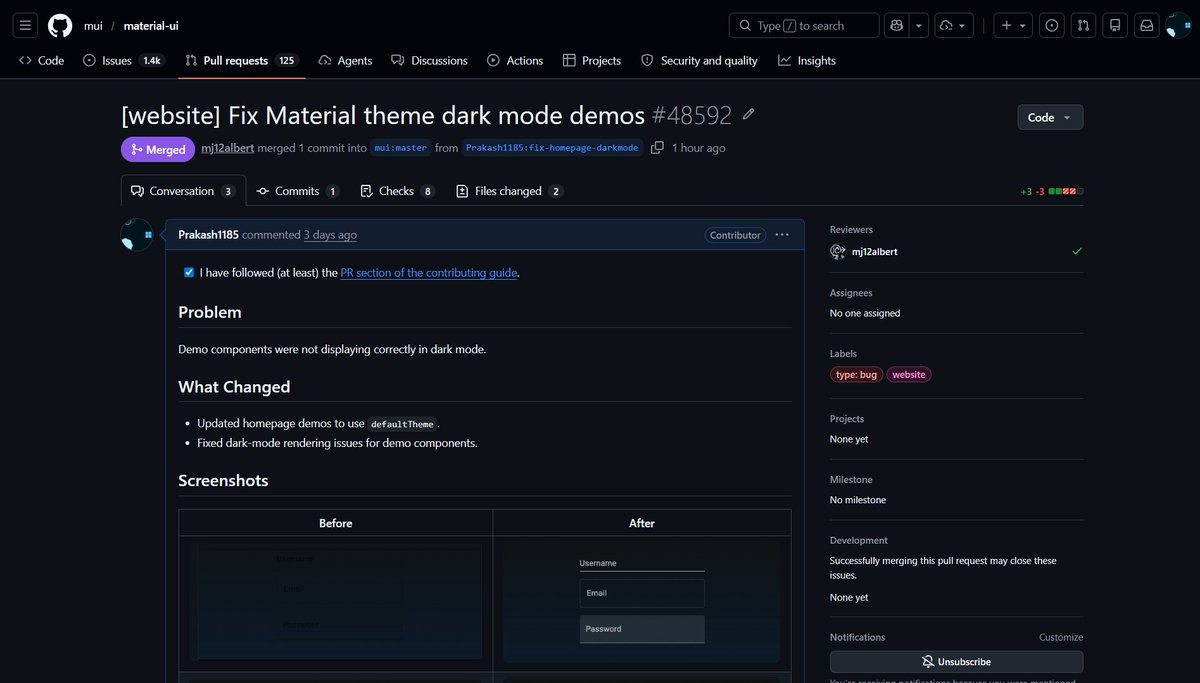
Task: Open mj12albert profile link in merge line
Action: pos(227,148)
